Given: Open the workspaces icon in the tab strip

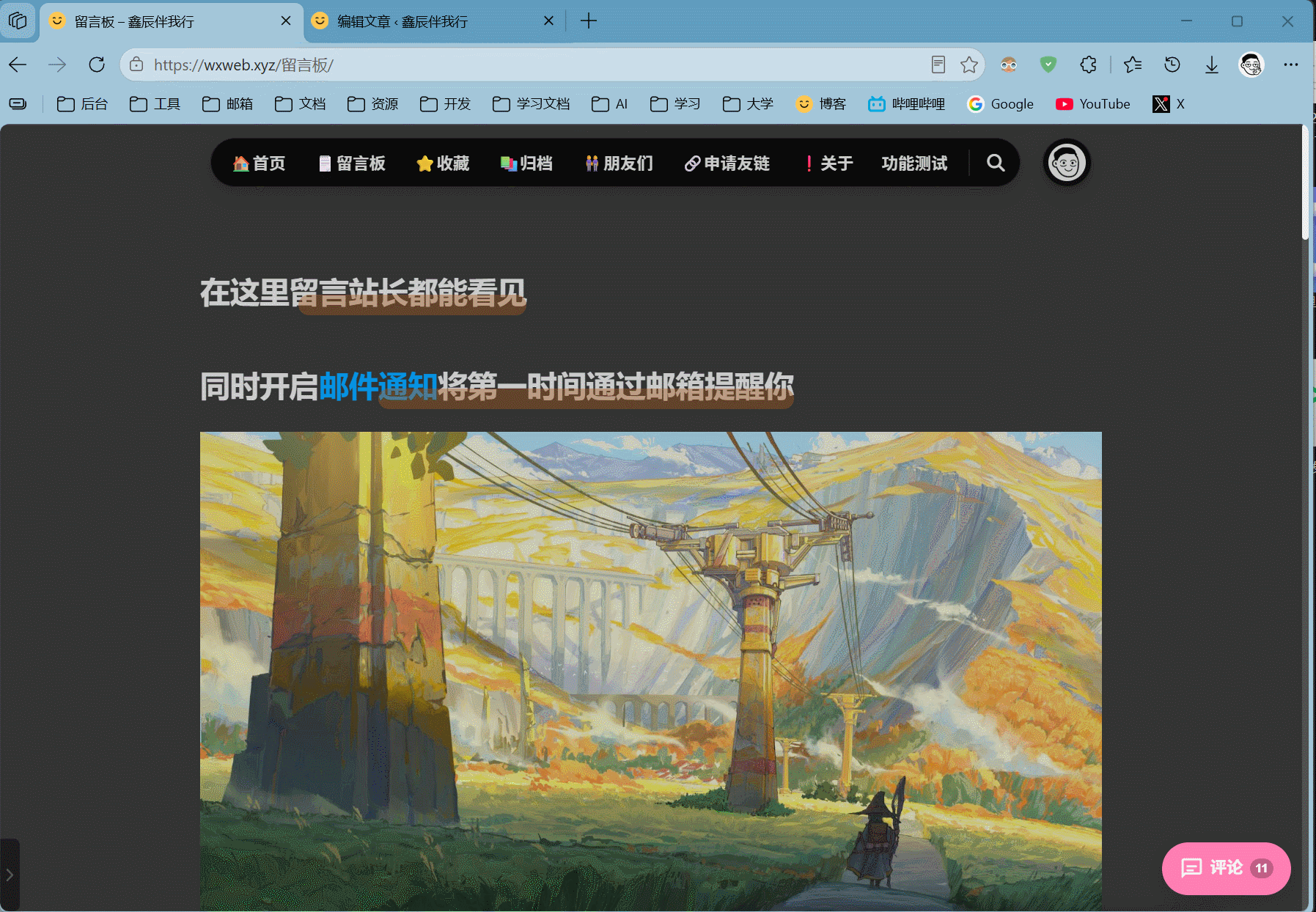Looking at the screenshot, I should click(x=18, y=21).
